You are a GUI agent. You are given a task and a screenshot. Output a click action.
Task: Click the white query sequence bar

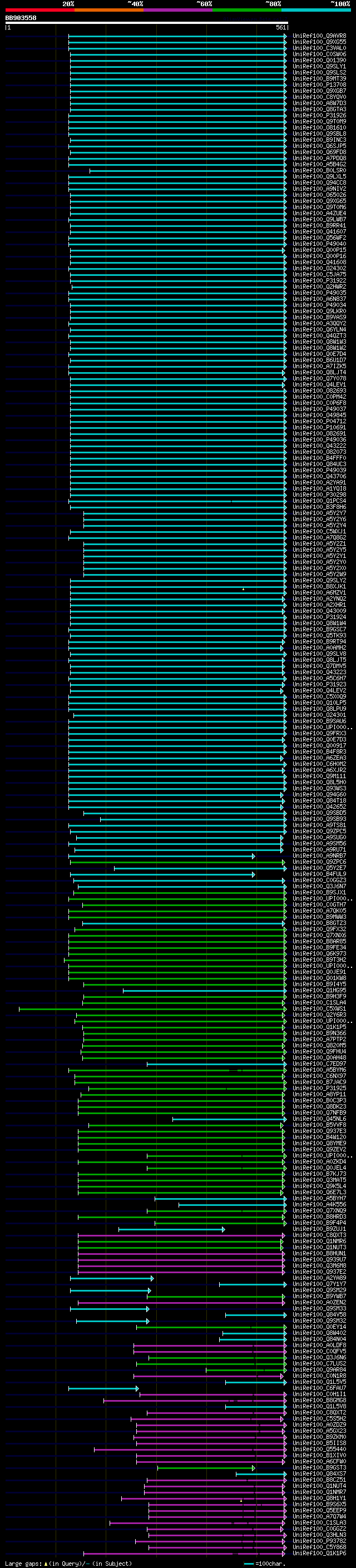point(147,23)
